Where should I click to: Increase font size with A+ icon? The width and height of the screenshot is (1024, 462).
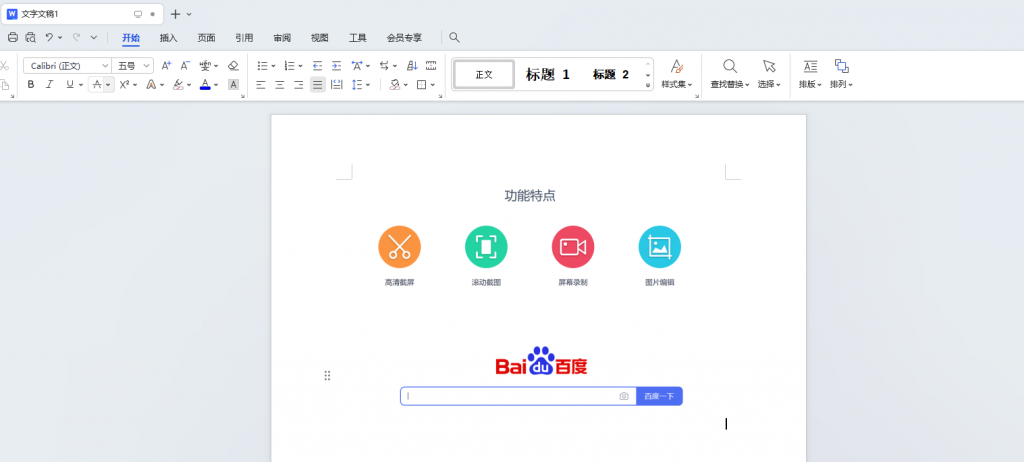[166, 65]
